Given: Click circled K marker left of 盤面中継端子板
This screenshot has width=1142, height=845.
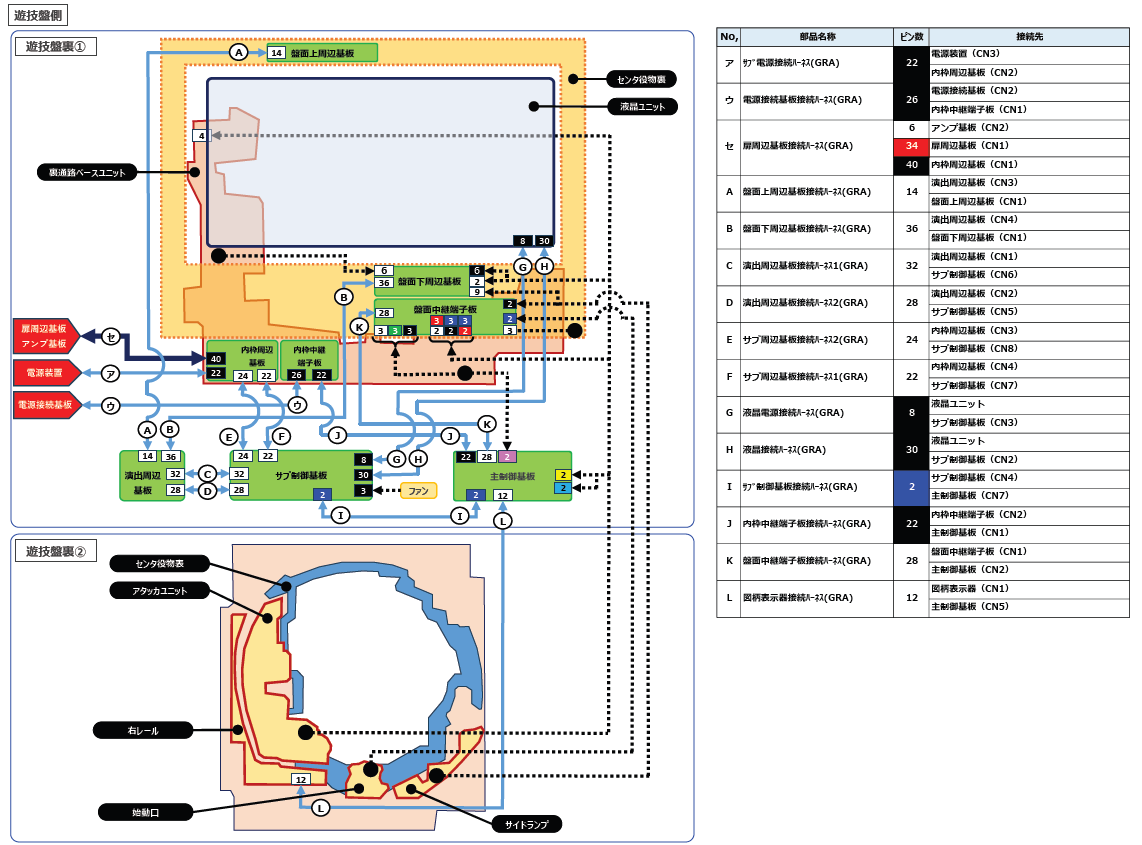Looking at the screenshot, I should [x=359, y=327].
